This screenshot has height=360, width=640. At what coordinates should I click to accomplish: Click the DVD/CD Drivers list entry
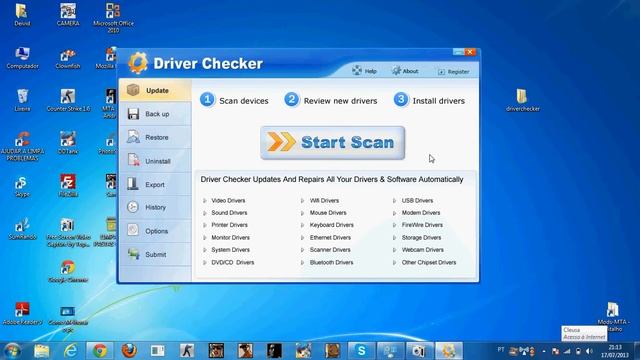coord(229,262)
